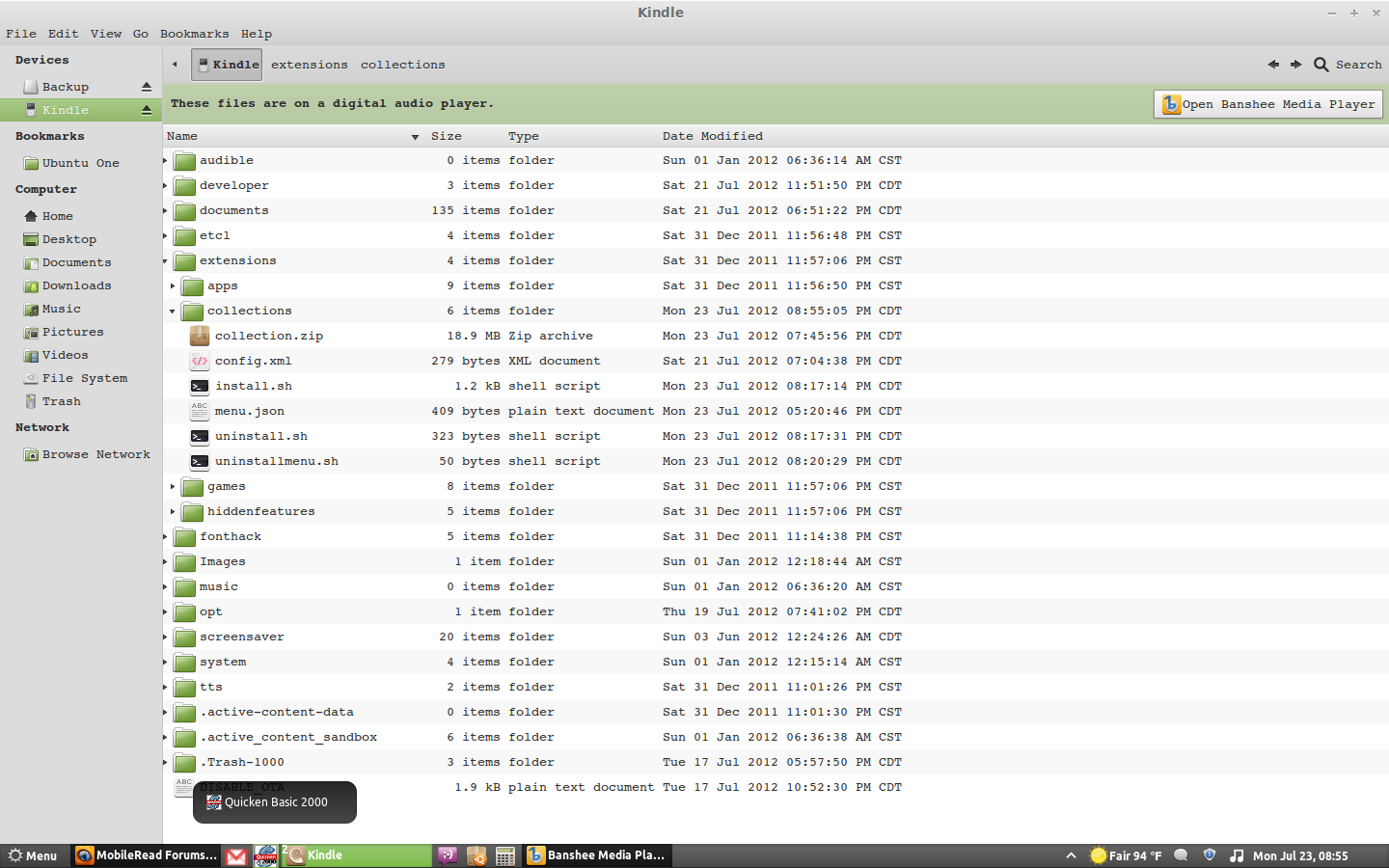Expand the documents folder
This screenshot has height=868, width=1389.
[x=166, y=210]
